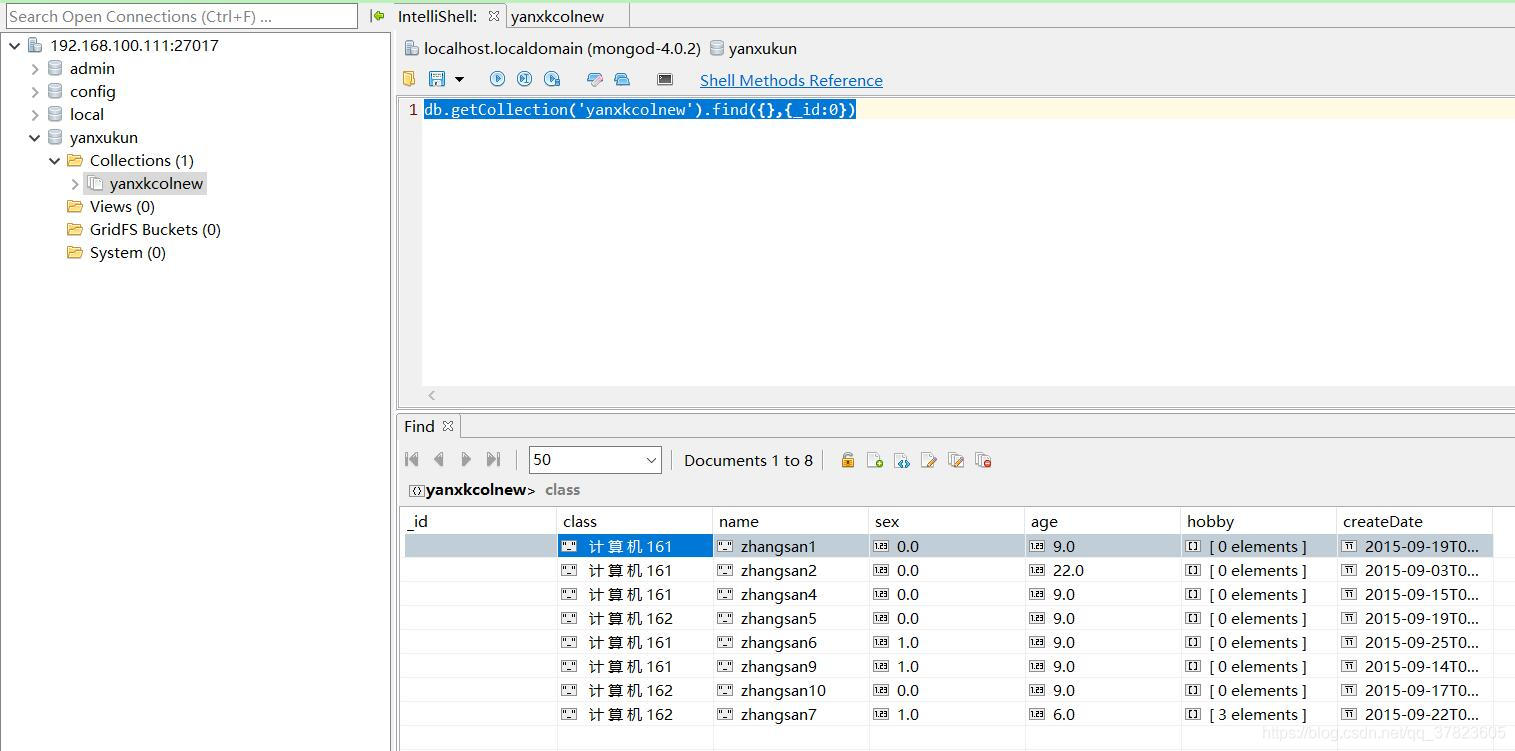Click the _id column header
The image size is (1515, 751).
(x=479, y=521)
